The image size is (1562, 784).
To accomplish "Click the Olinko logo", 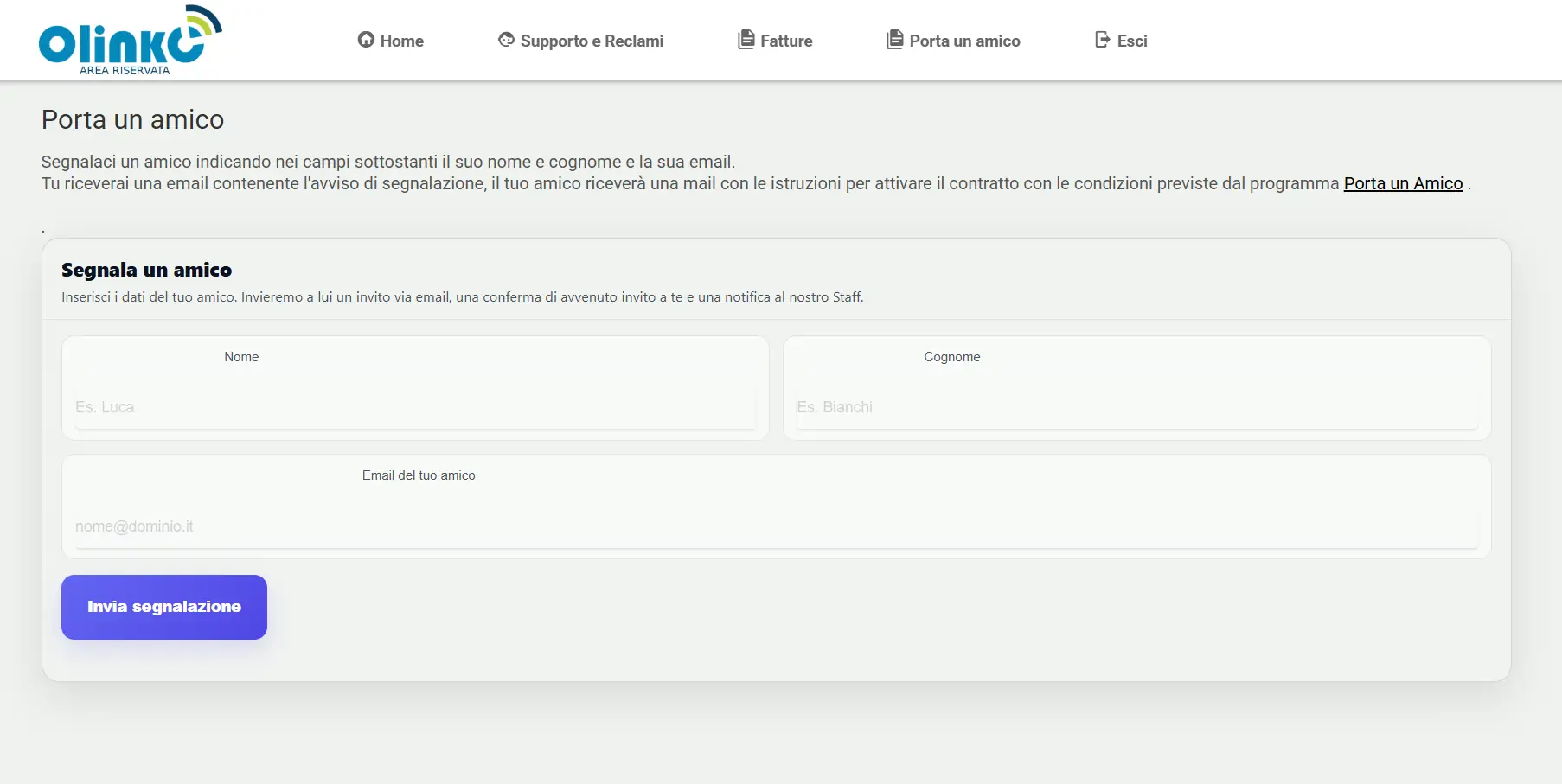I will tap(130, 40).
